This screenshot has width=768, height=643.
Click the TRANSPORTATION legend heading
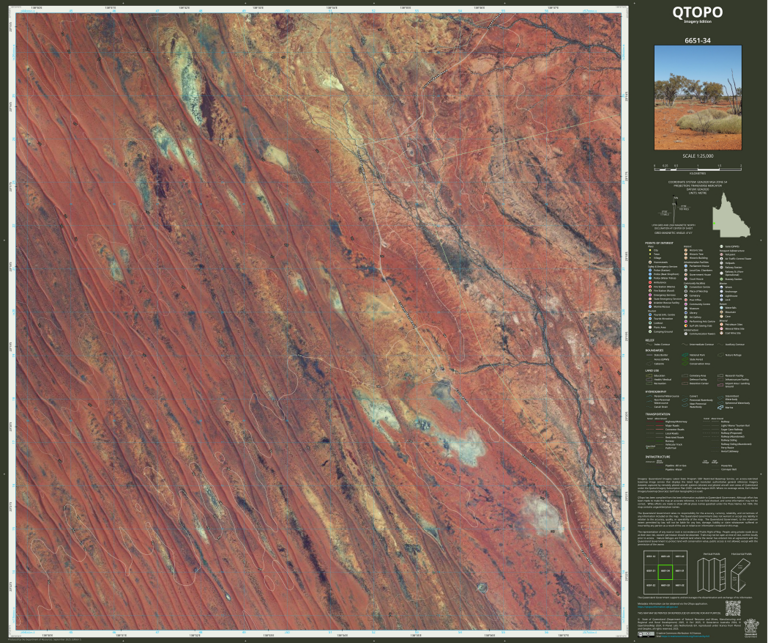658,414
